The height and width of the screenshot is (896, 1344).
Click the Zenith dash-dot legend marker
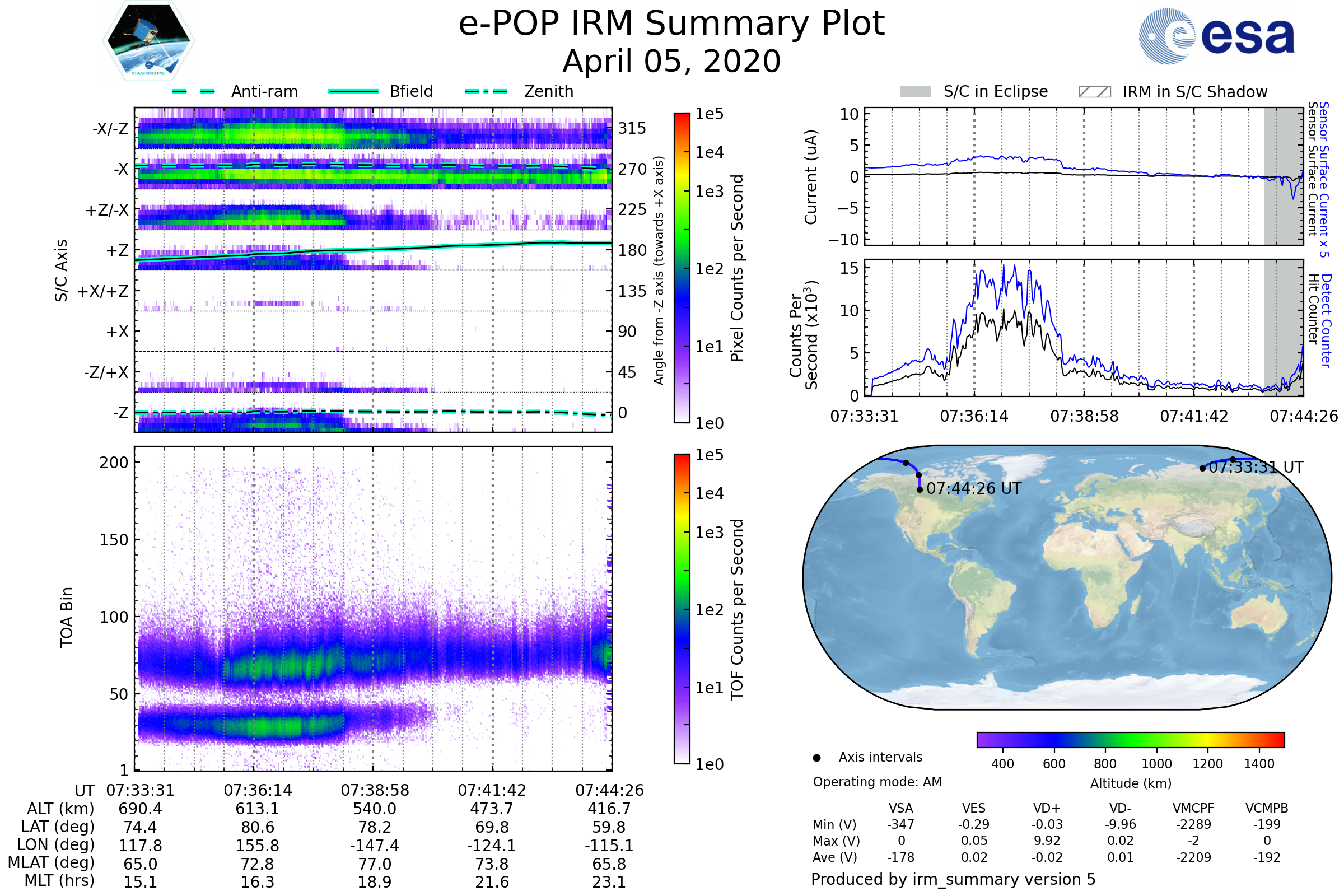pos(486,91)
